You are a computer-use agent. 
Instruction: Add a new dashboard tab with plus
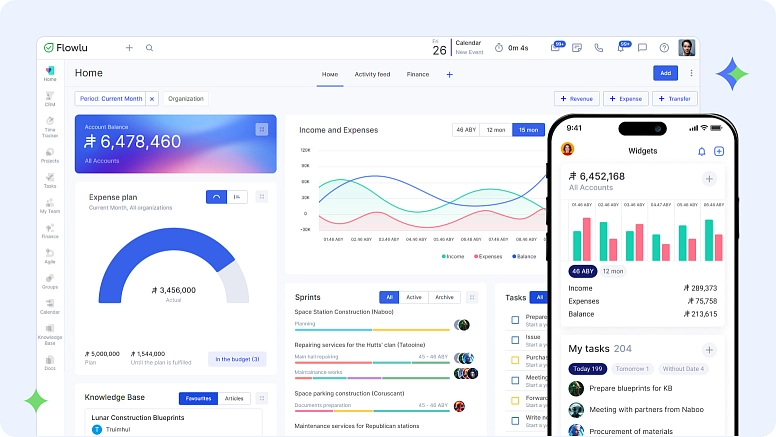coord(449,75)
